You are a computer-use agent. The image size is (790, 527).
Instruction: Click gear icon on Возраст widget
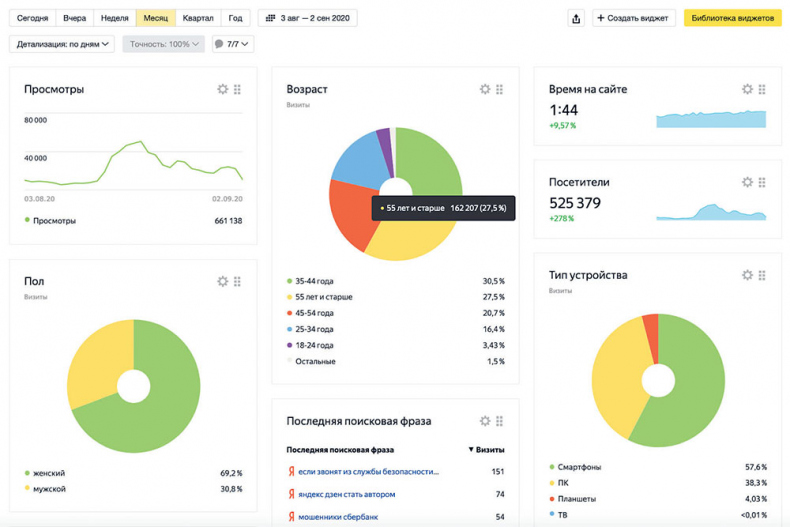click(485, 89)
